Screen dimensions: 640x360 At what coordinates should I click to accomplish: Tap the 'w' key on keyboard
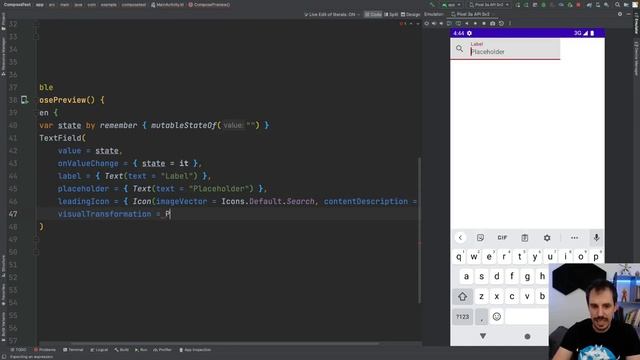tap(474, 257)
